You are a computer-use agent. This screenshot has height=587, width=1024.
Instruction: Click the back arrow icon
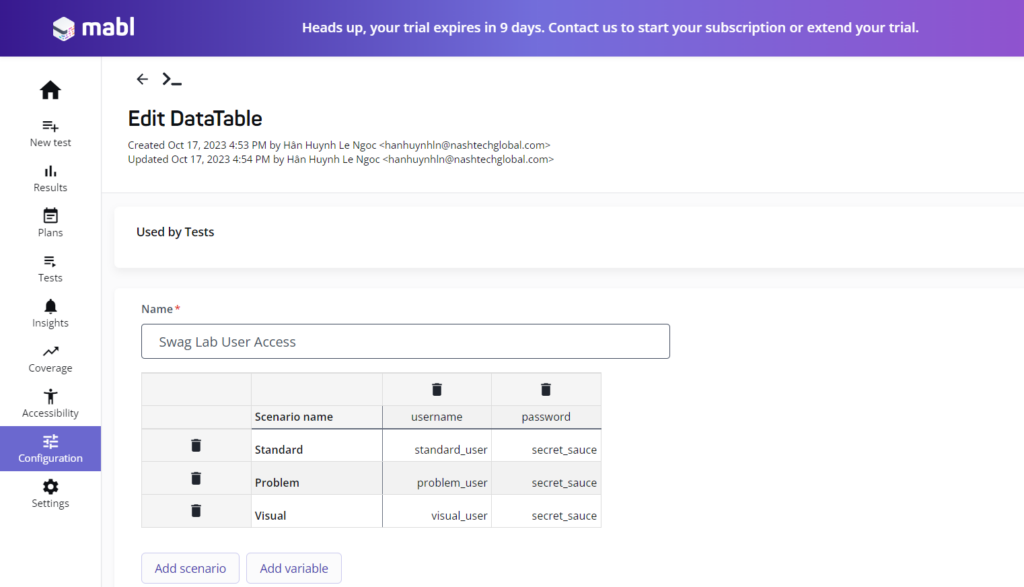click(x=142, y=79)
